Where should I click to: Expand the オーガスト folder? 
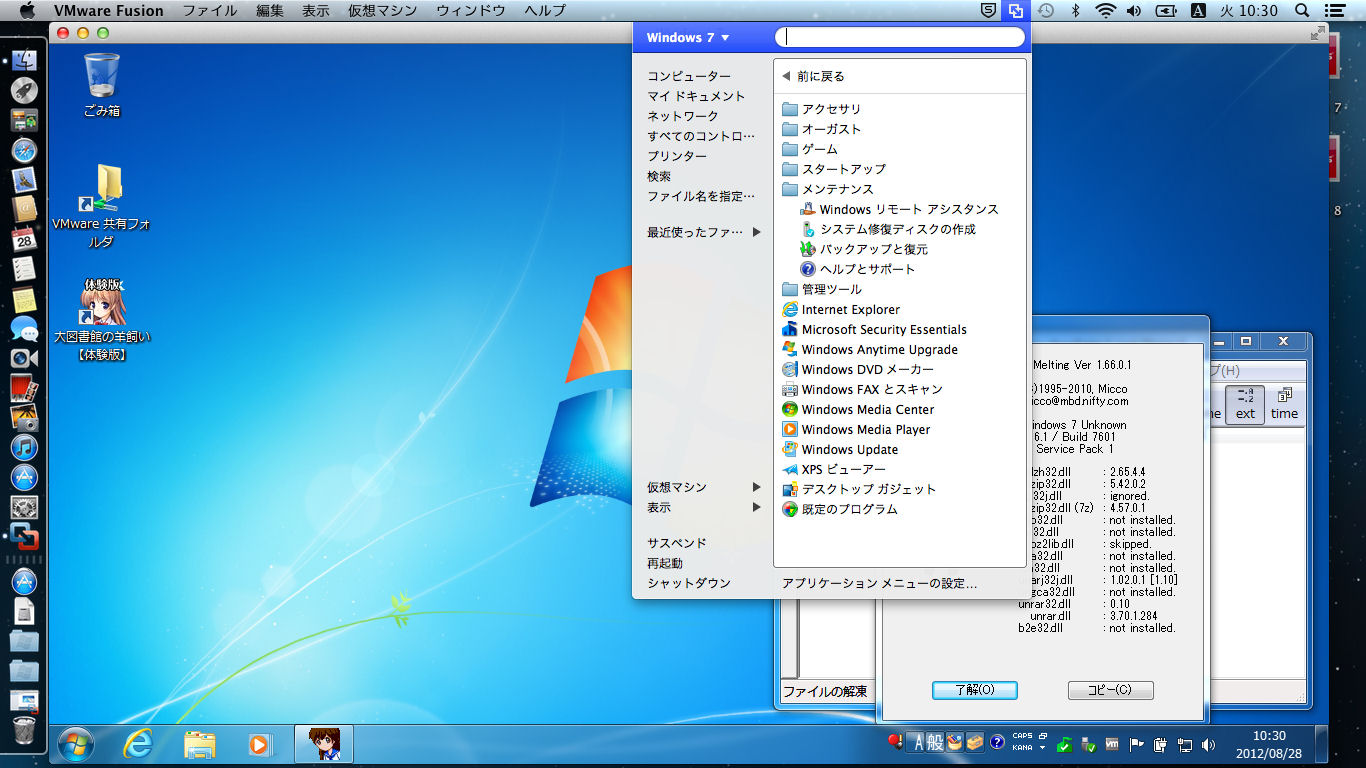(x=821, y=129)
